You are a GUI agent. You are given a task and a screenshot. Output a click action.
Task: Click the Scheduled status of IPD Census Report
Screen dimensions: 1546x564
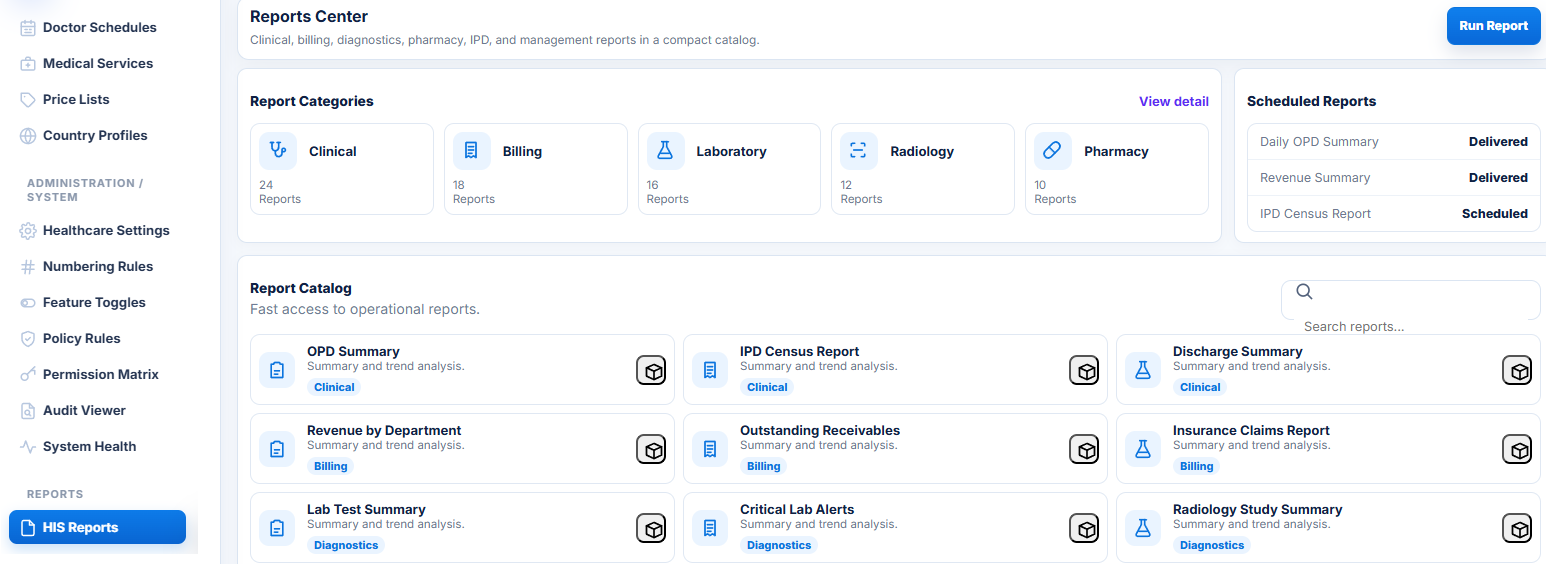pyautogui.click(x=1494, y=214)
